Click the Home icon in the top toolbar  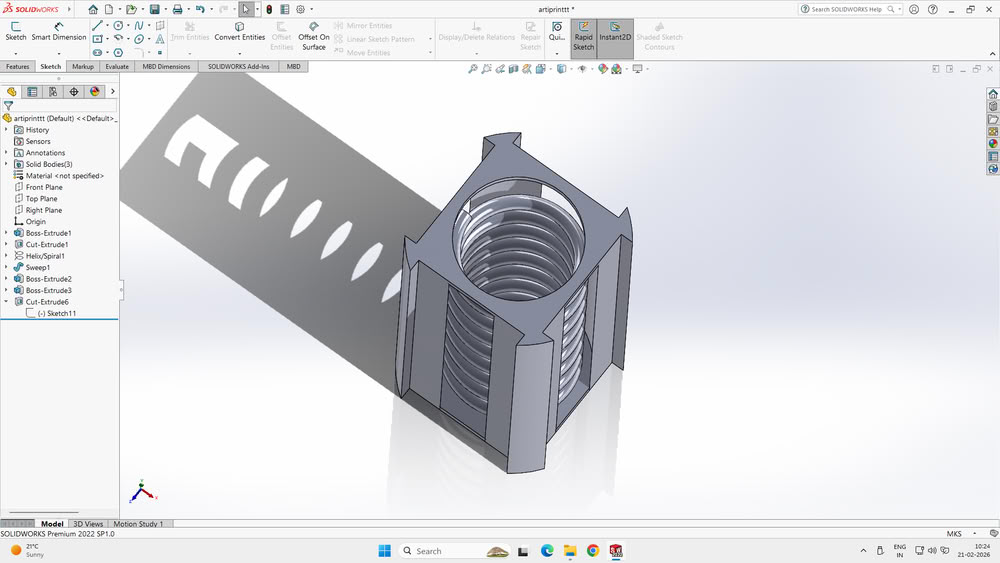(93, 10)
